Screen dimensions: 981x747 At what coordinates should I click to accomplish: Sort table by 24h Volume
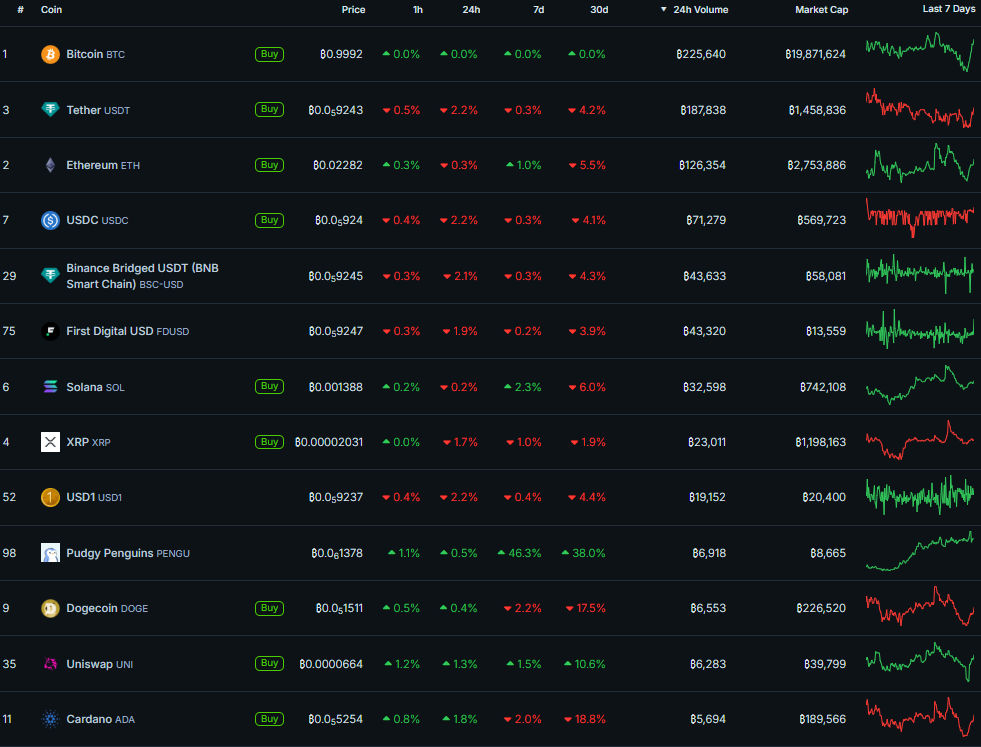[694, 9]
